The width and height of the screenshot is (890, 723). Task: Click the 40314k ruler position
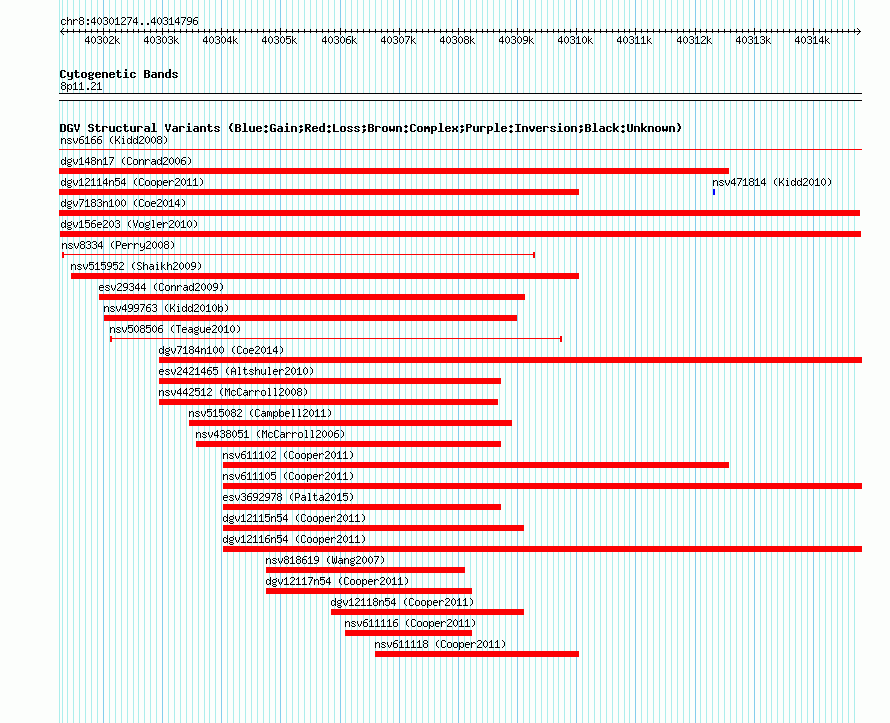tap(813, 40)
